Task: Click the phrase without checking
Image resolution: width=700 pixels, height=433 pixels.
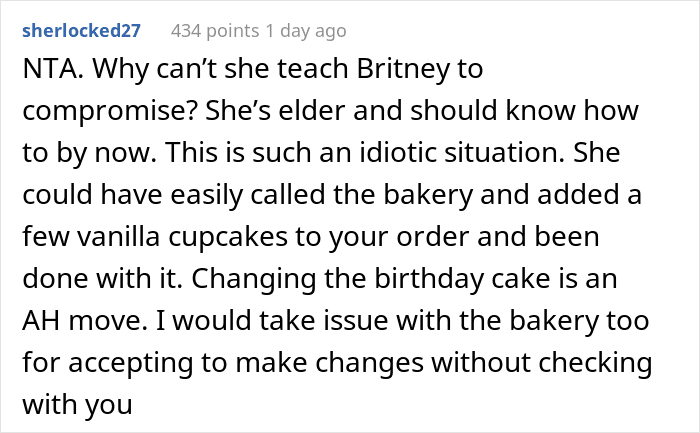Action: 542,362
